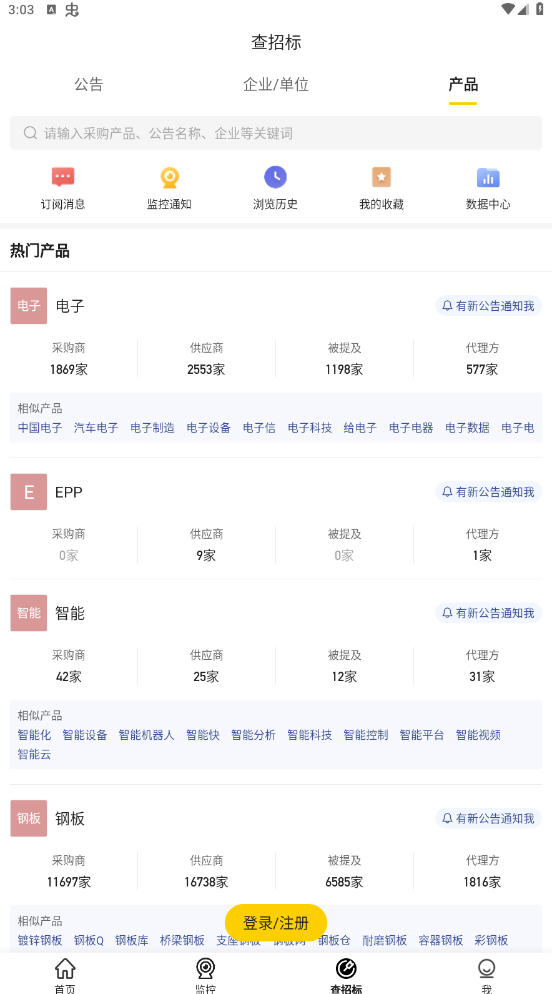Open the 订阅消息 message icon
Viewport: 552px width, 994px height.
tap(63, 177)
